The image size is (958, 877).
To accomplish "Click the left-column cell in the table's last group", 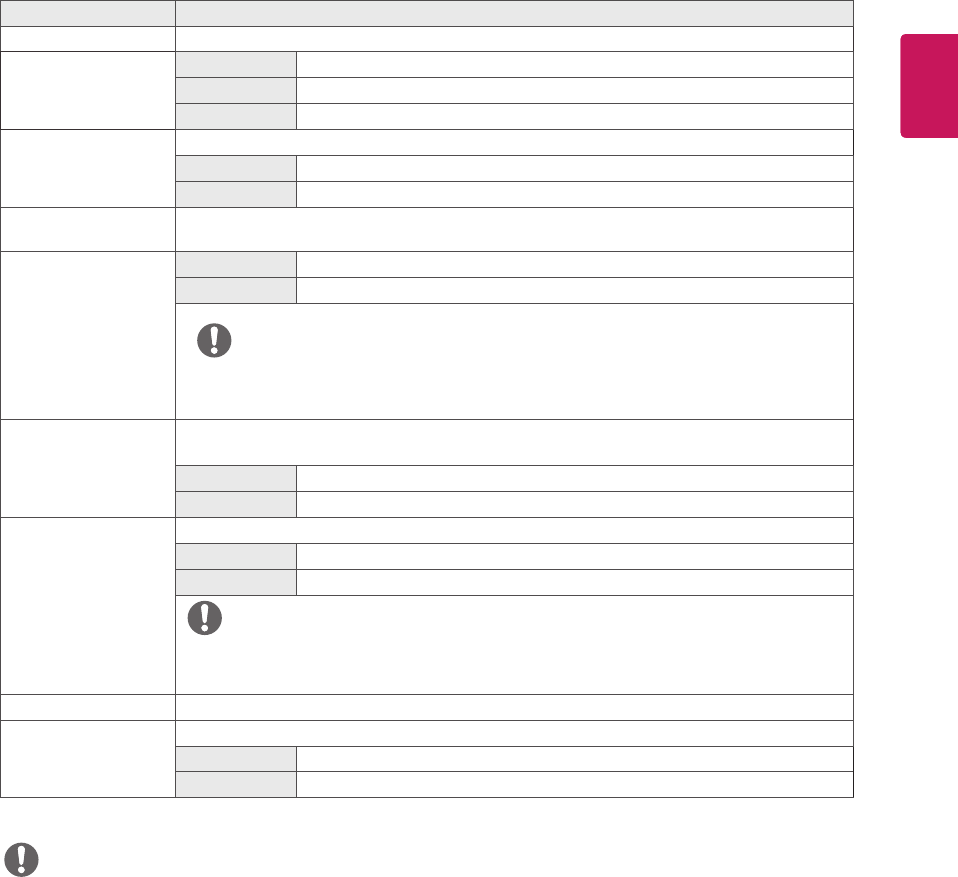I will tap(88, 758).
